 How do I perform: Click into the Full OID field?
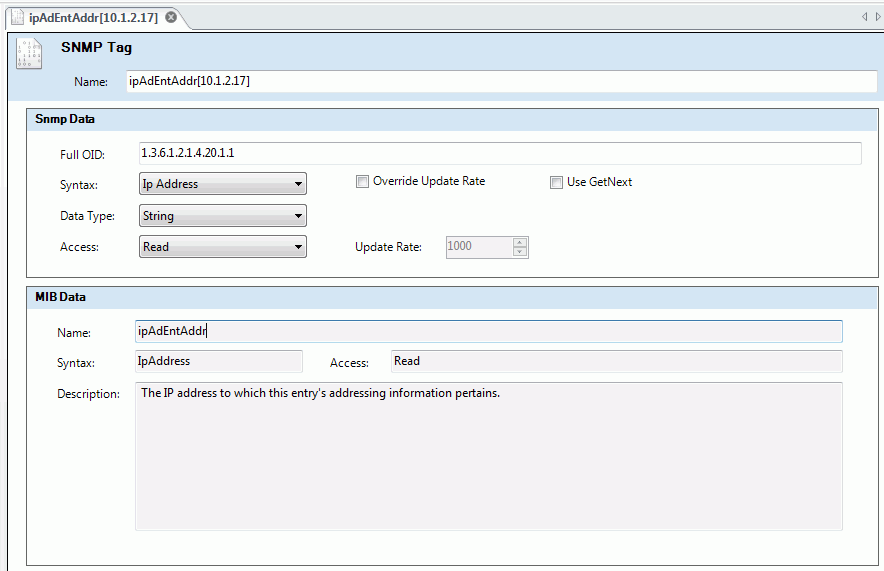coord(500,153)
